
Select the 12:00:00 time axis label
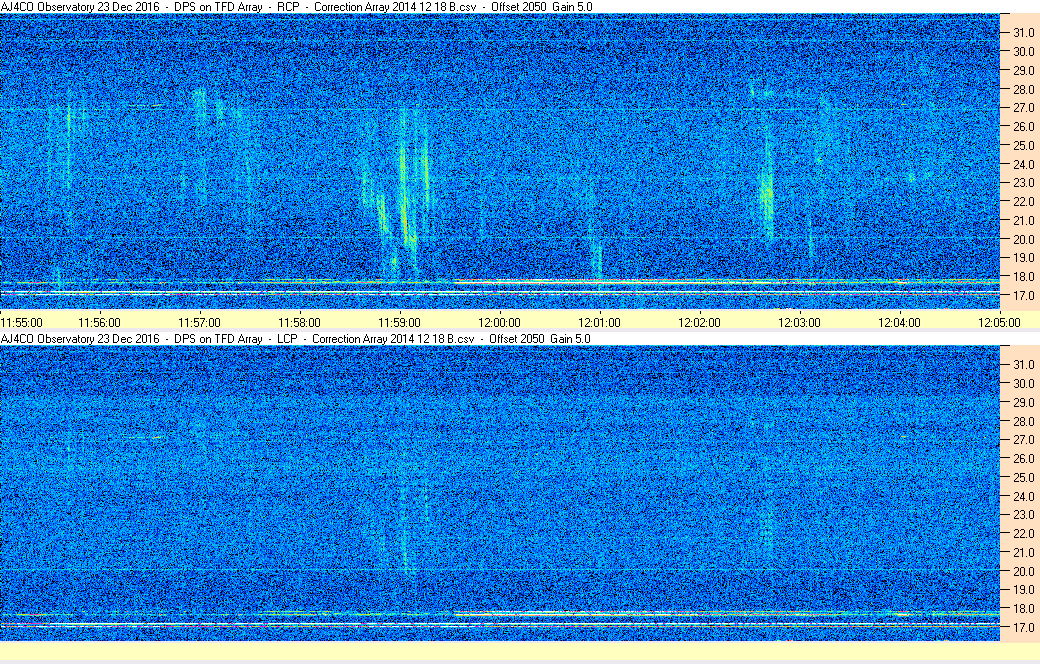499,323
